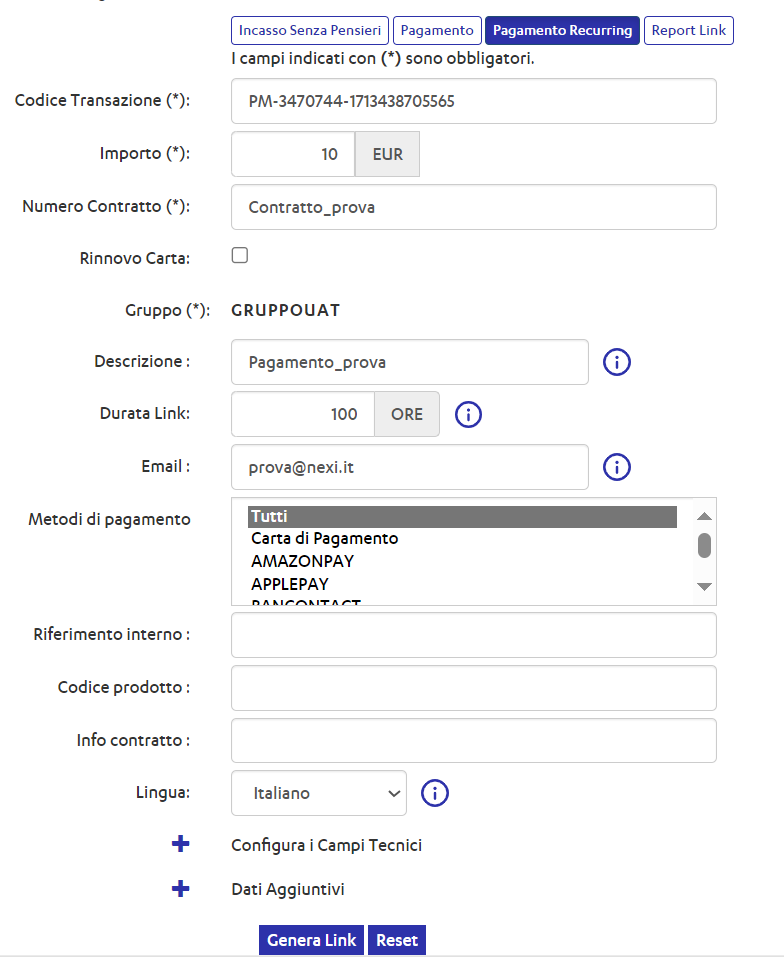Click the EUR currency addon
The height and width of the screenshot is (957, 784).
click(x=387, y=154)
